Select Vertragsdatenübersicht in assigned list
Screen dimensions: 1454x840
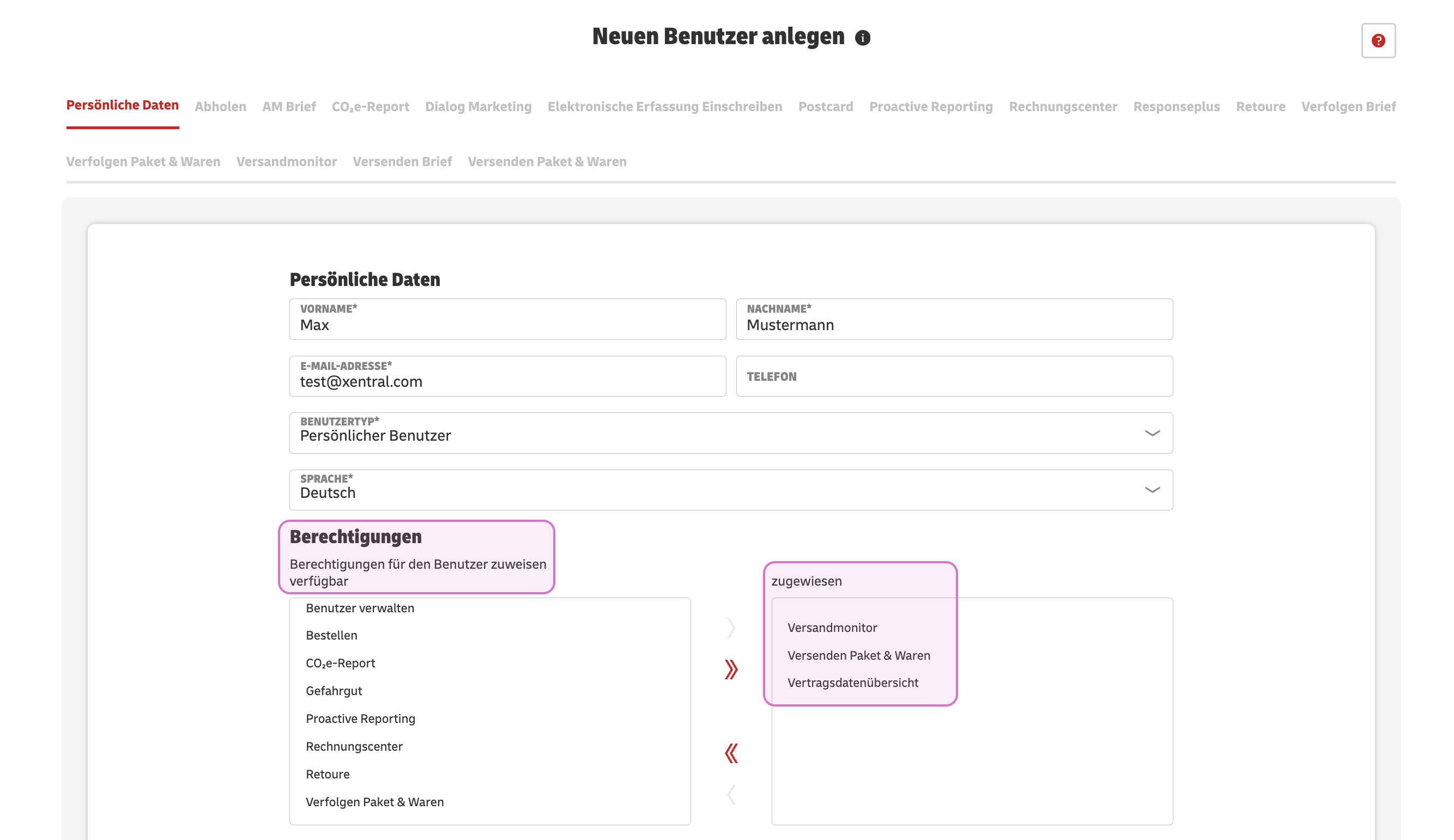[852, 683]
